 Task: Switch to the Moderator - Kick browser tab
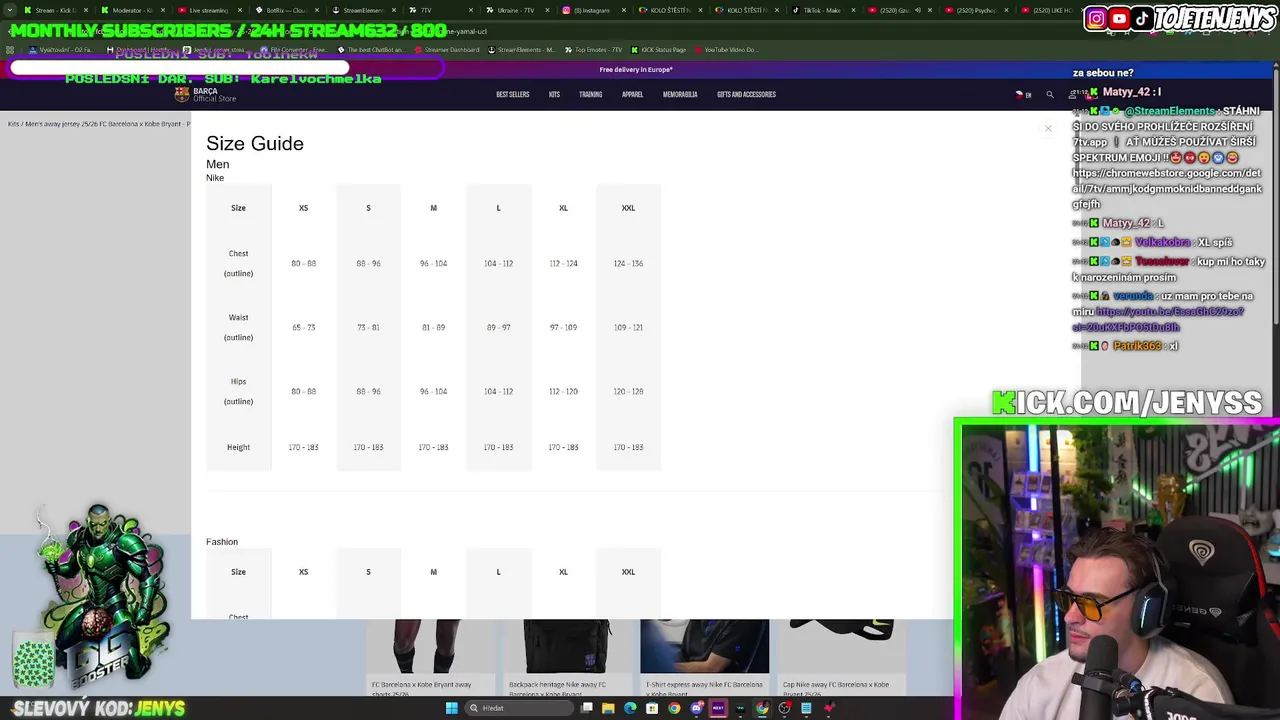[x=132, y=10]
